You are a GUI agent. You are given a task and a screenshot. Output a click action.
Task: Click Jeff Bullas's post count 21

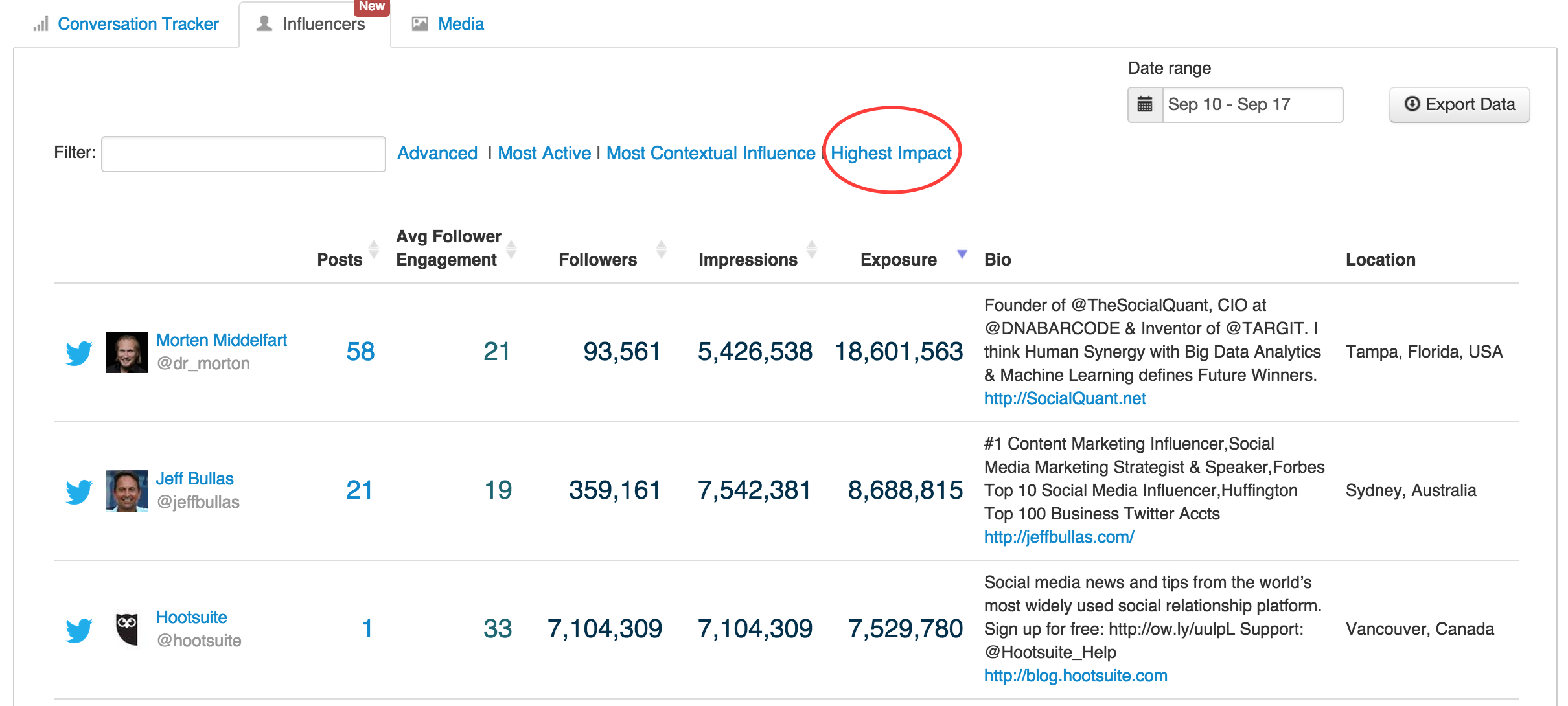click(360, 490)
